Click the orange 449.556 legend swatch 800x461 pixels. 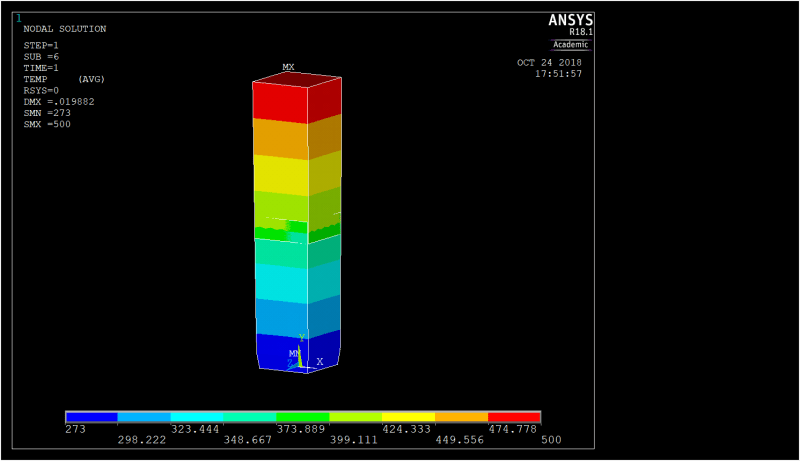(x=462, y=417)
